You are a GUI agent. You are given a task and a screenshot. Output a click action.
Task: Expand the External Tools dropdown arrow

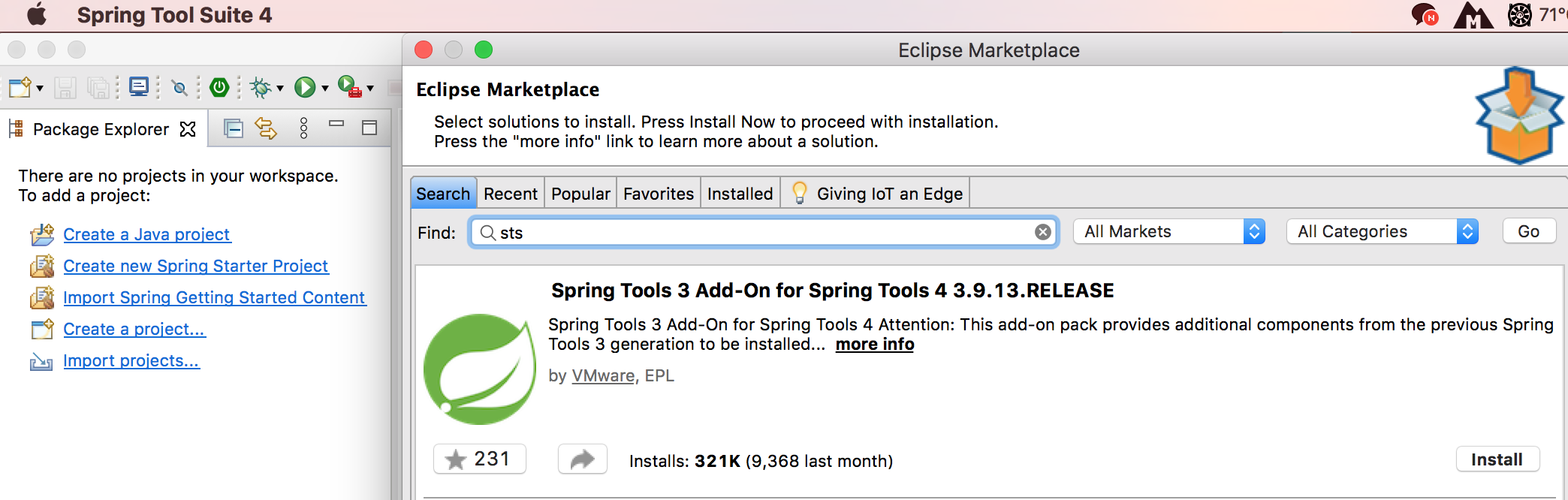pyautogui.click(x=370, y=89)
